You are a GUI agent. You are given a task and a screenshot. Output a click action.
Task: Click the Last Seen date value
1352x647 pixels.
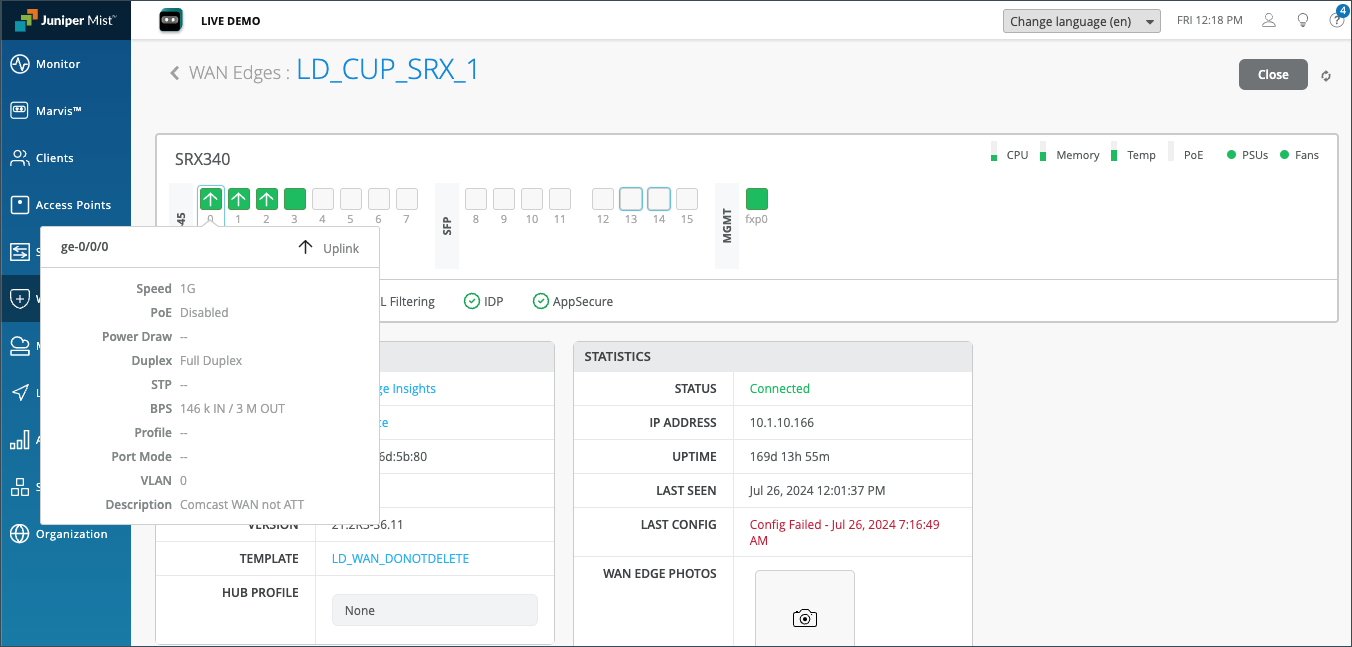(x=817, y=491)
